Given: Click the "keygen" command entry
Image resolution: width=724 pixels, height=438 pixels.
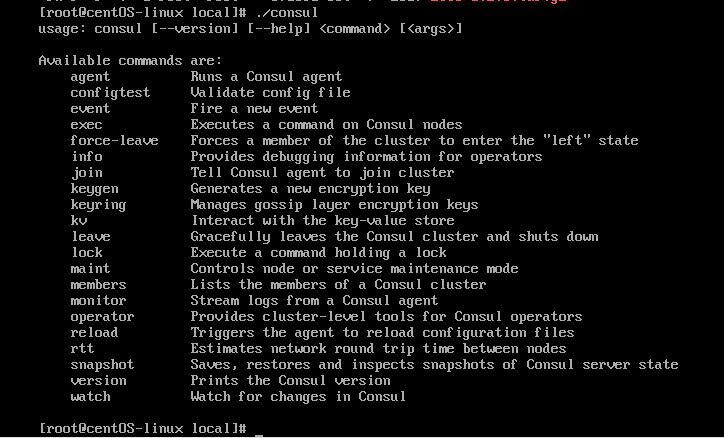Looking at the screenshot, I should [94, 188].
